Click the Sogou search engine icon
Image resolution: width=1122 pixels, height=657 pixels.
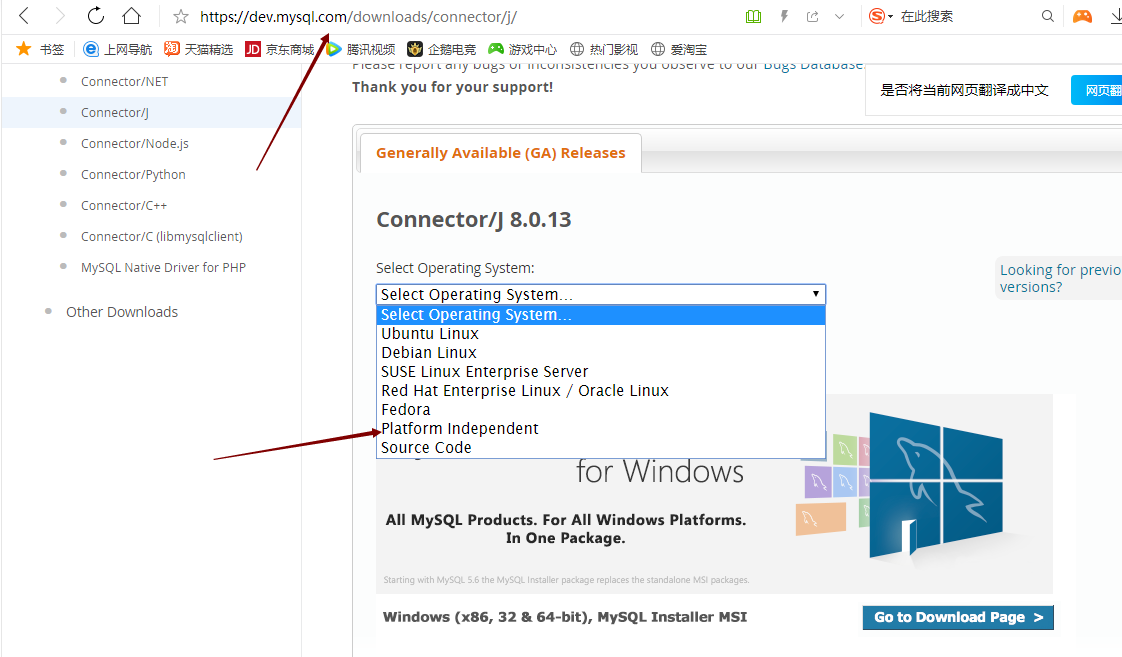click(877, 16)
